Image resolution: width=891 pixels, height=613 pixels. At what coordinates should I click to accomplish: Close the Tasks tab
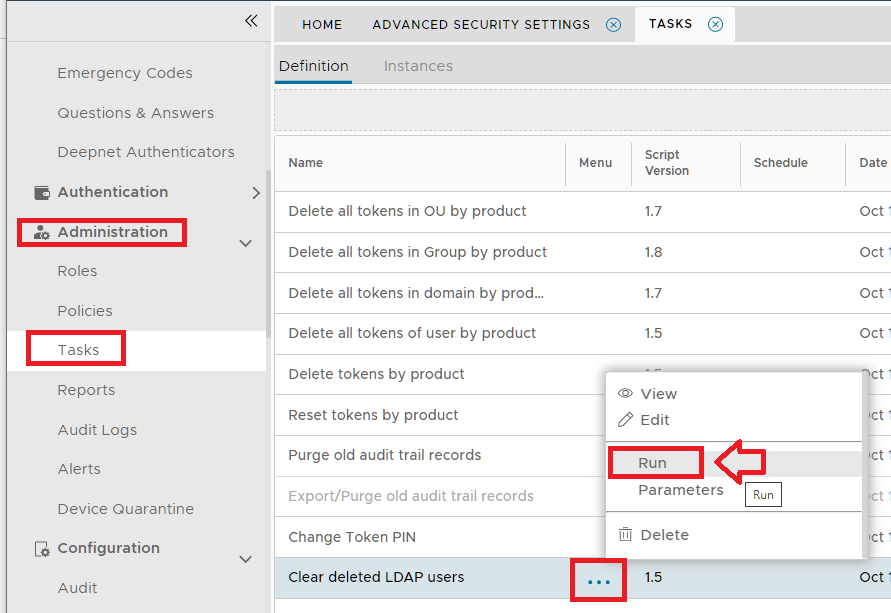(715, 25)
